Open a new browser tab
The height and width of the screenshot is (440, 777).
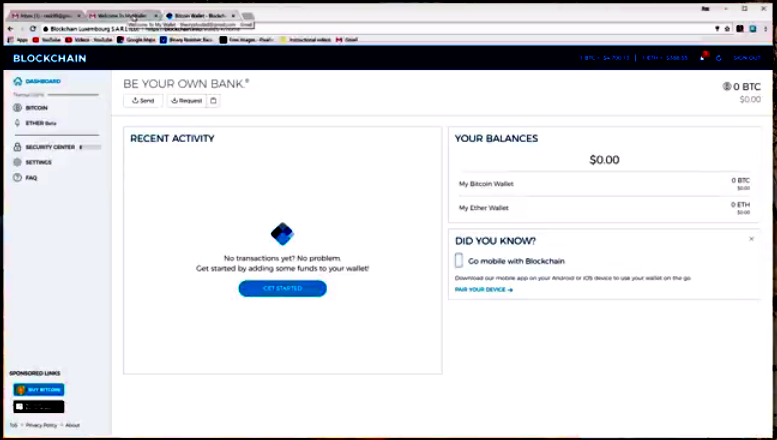(x=248, y=16)
